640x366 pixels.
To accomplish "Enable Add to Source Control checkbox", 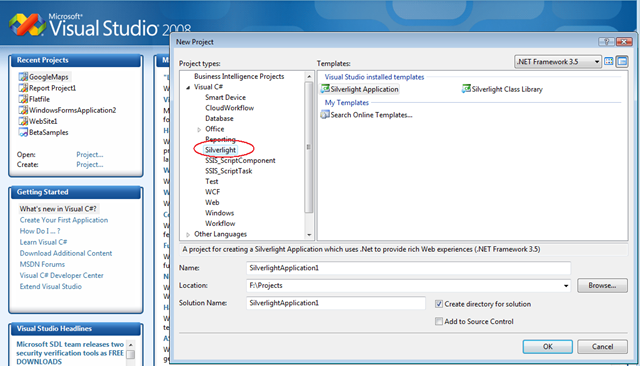I will pos(439,322).
